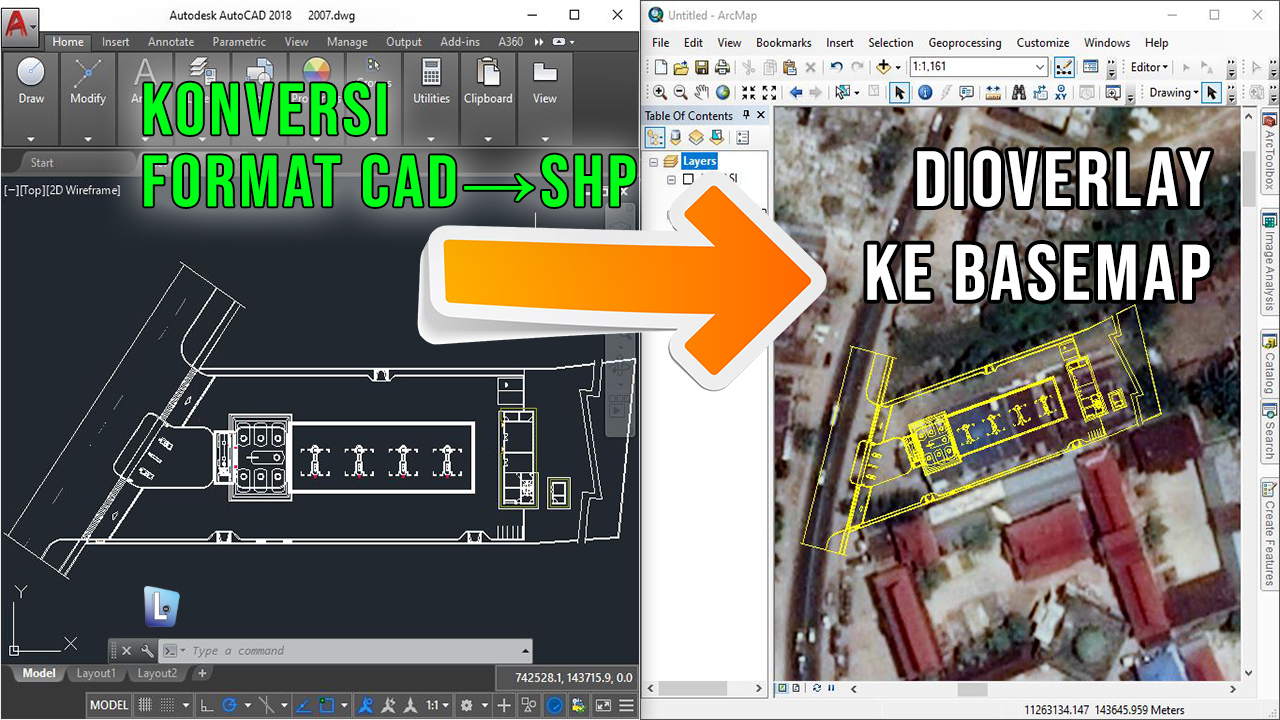
Task: Open Editor Toolbar icon in ArcMap
Action: click(x=1064, y=67)
